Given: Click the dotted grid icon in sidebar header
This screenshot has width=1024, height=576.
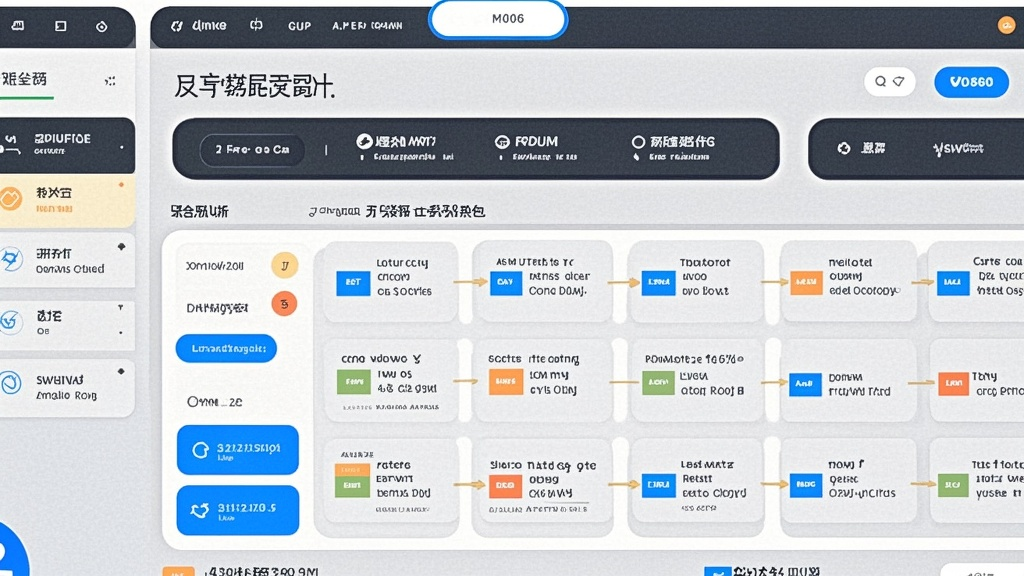Looking at the screenshot, I should tap(110, 81).
